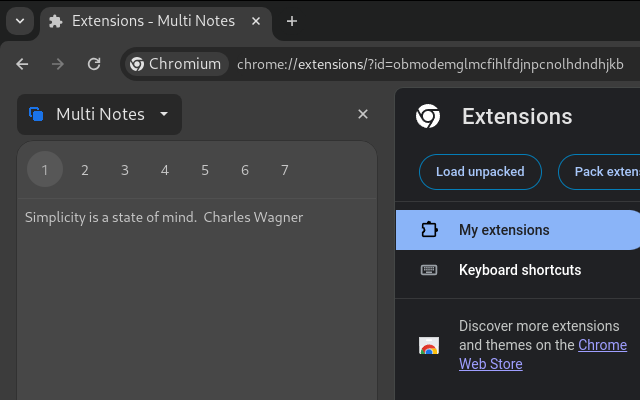
Task: Open the Multi Notes side panel dropdown
Action: (100, 114)
